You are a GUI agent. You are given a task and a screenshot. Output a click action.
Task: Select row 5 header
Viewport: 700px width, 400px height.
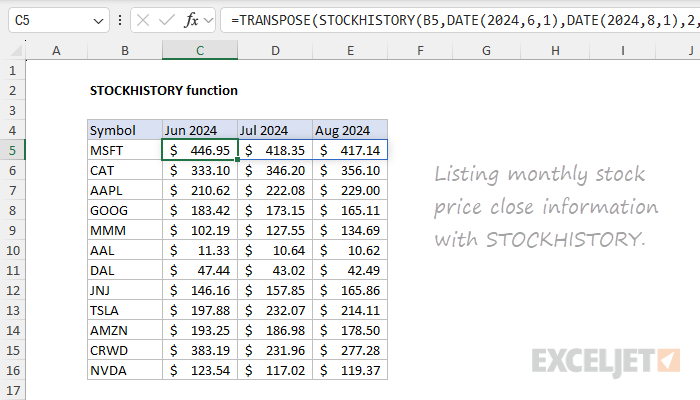[x=12, y=150]
